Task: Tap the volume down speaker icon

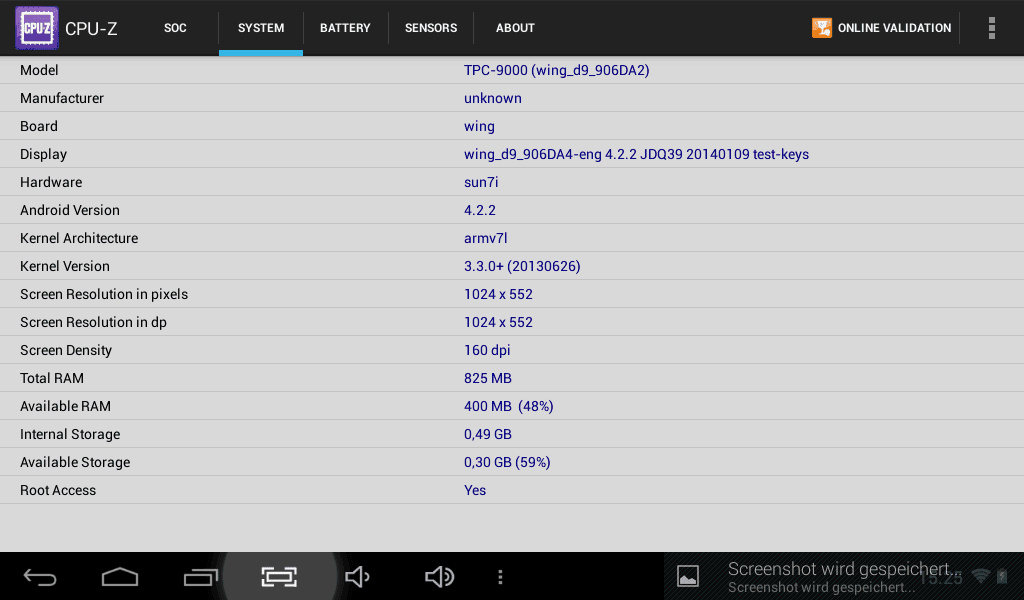Action: 357,577
